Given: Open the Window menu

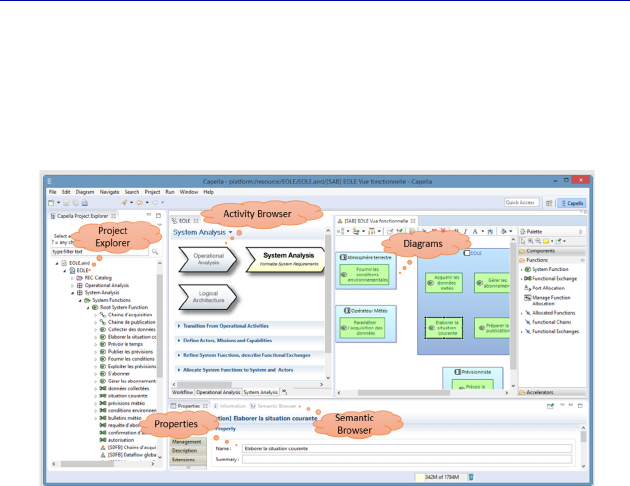Looking at the screenshot, I should [x=188, y=192].
